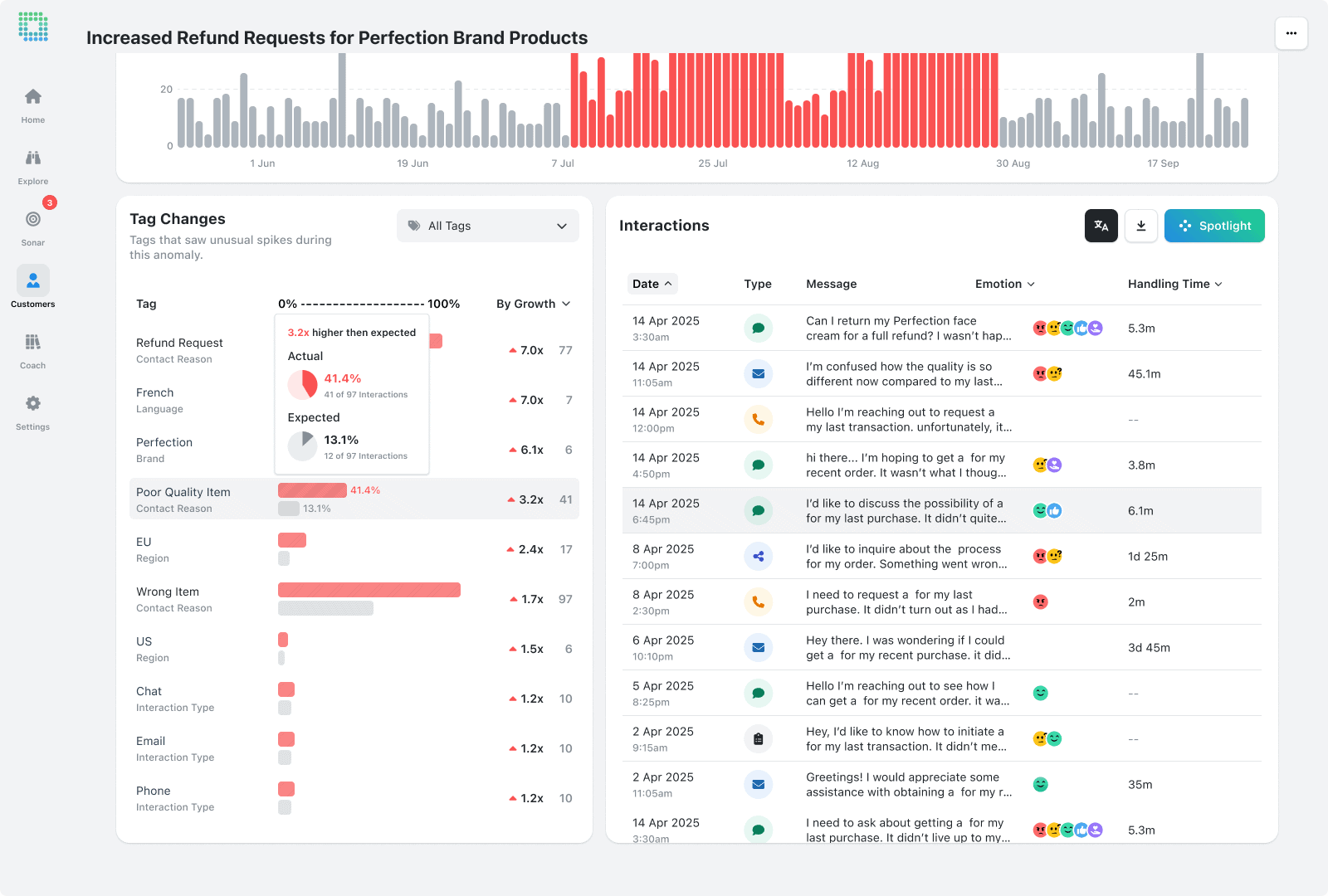The width and height of the screenshot is (1328, 896).
Task: Click the translate icon above Interactions table
Action: tap(1101, 225)
